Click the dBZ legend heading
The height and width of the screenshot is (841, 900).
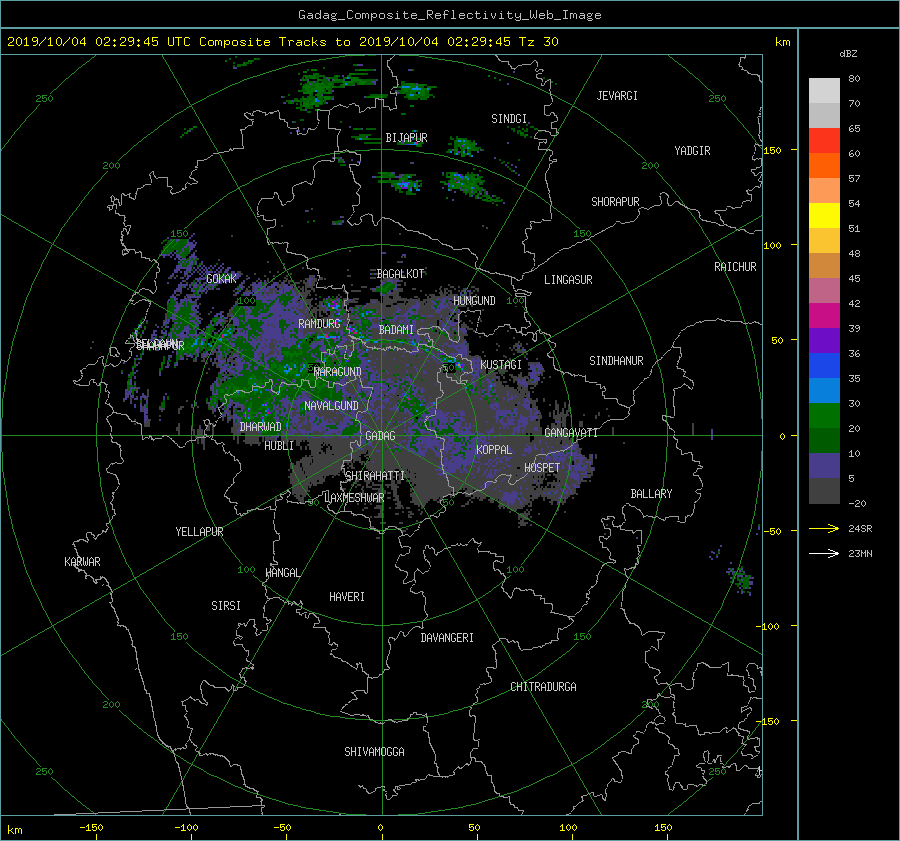(848, 54)
